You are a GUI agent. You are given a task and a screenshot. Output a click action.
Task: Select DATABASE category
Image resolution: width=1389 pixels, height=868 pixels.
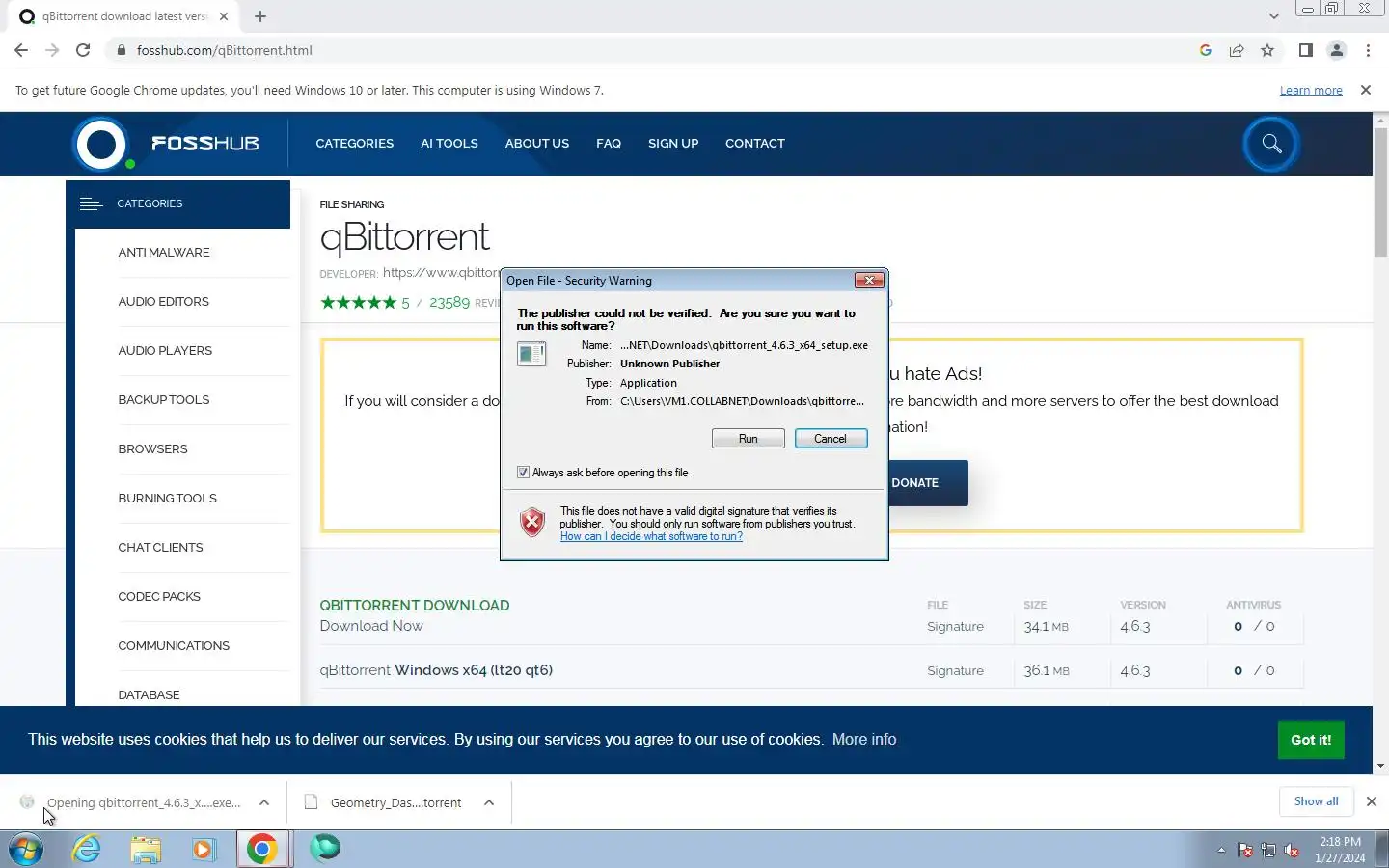pyautogui.click(x=149, y=695)
